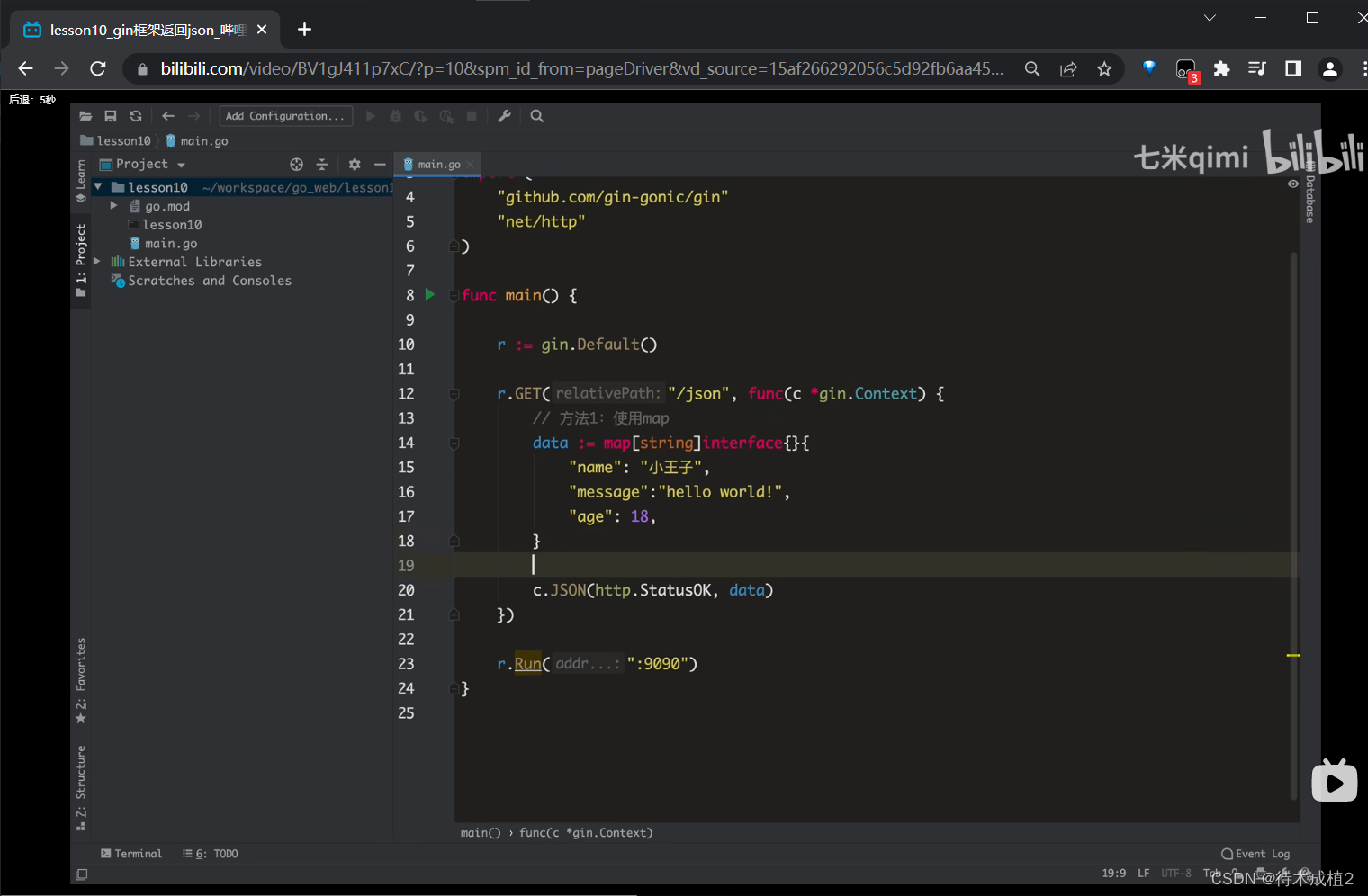
Task: Click the Debug bug icon
Action: 395,116
